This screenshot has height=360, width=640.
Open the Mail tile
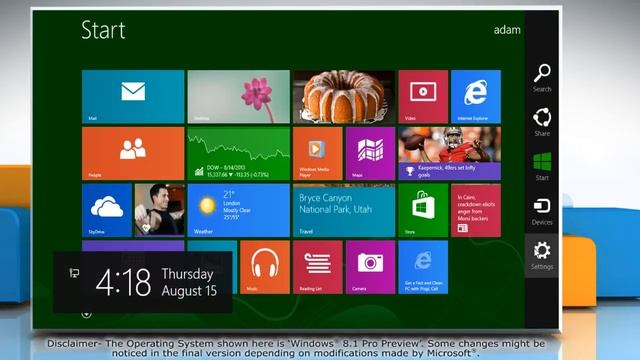(x=133, y=97)
